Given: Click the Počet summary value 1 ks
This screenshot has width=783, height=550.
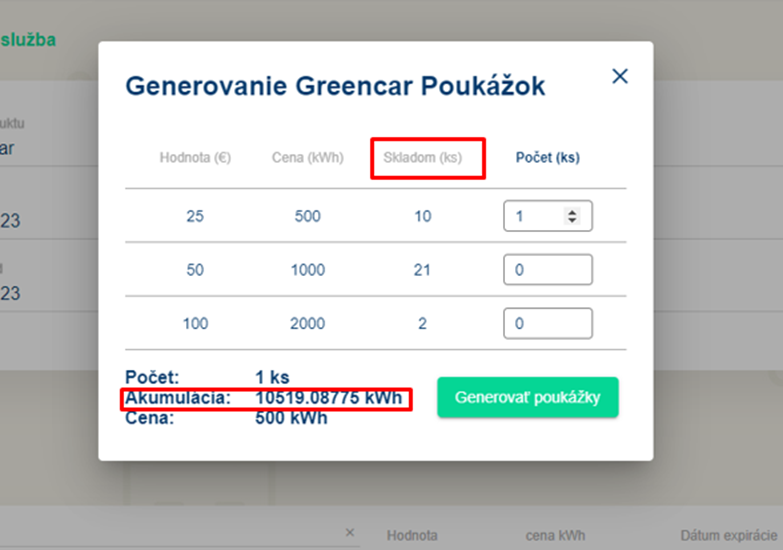Looking at the screenshot, I should [272, 377].
